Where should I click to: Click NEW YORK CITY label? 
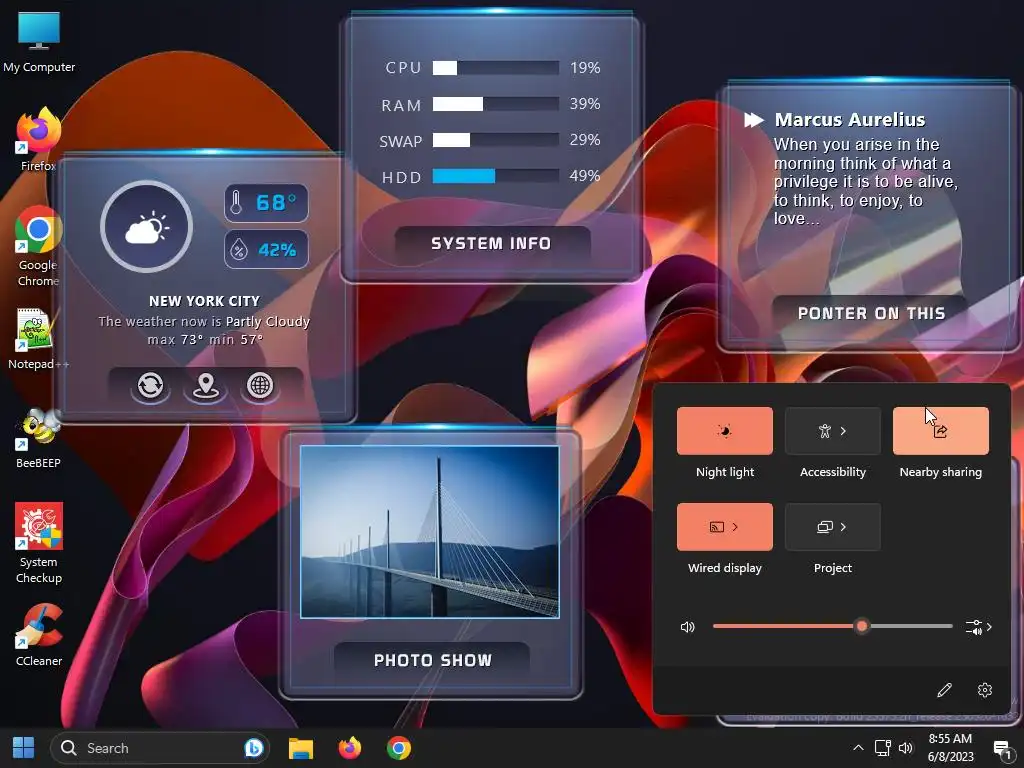point(204,301)
